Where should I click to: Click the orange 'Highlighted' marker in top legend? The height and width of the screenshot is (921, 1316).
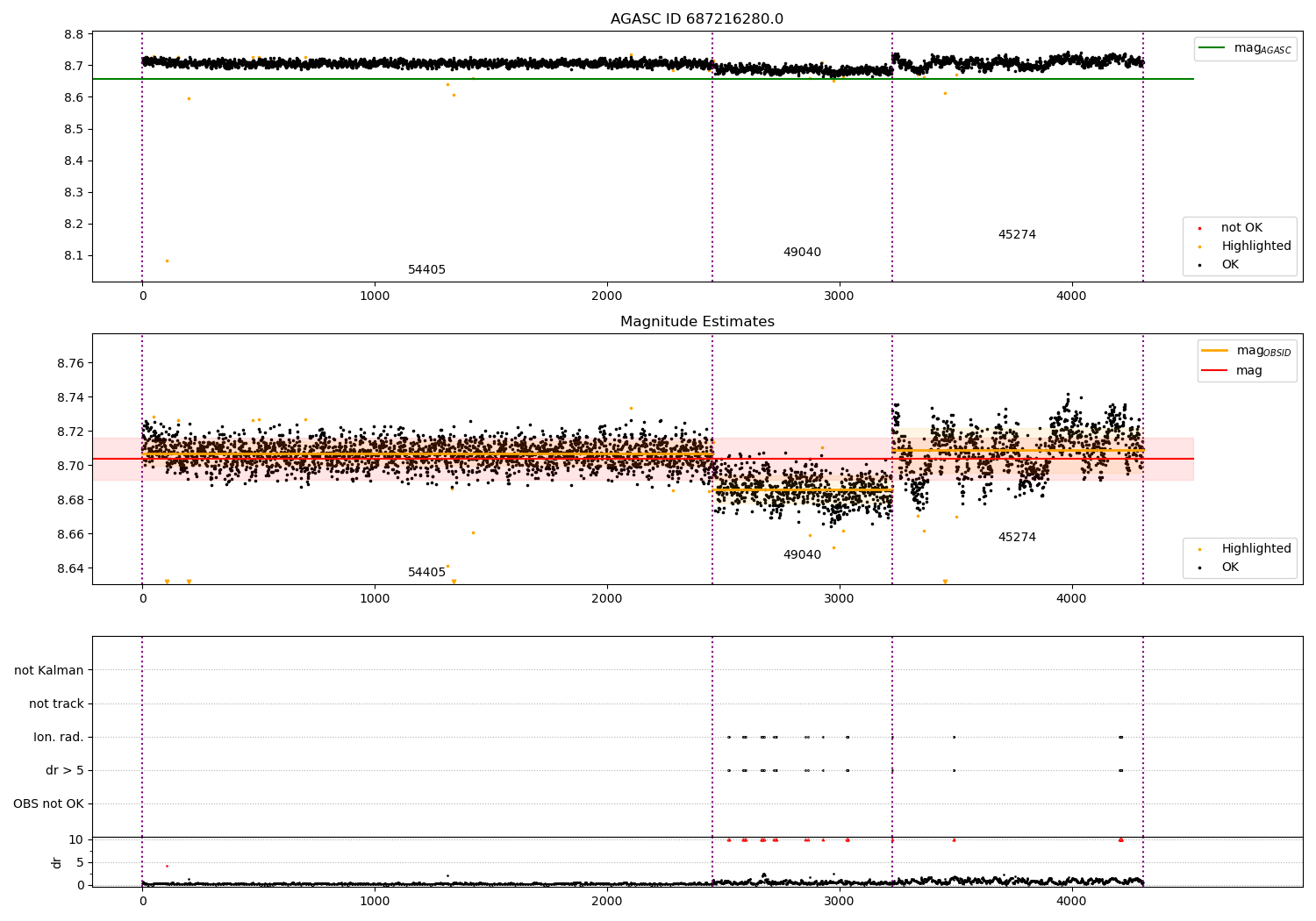(x=1199, y=246)
